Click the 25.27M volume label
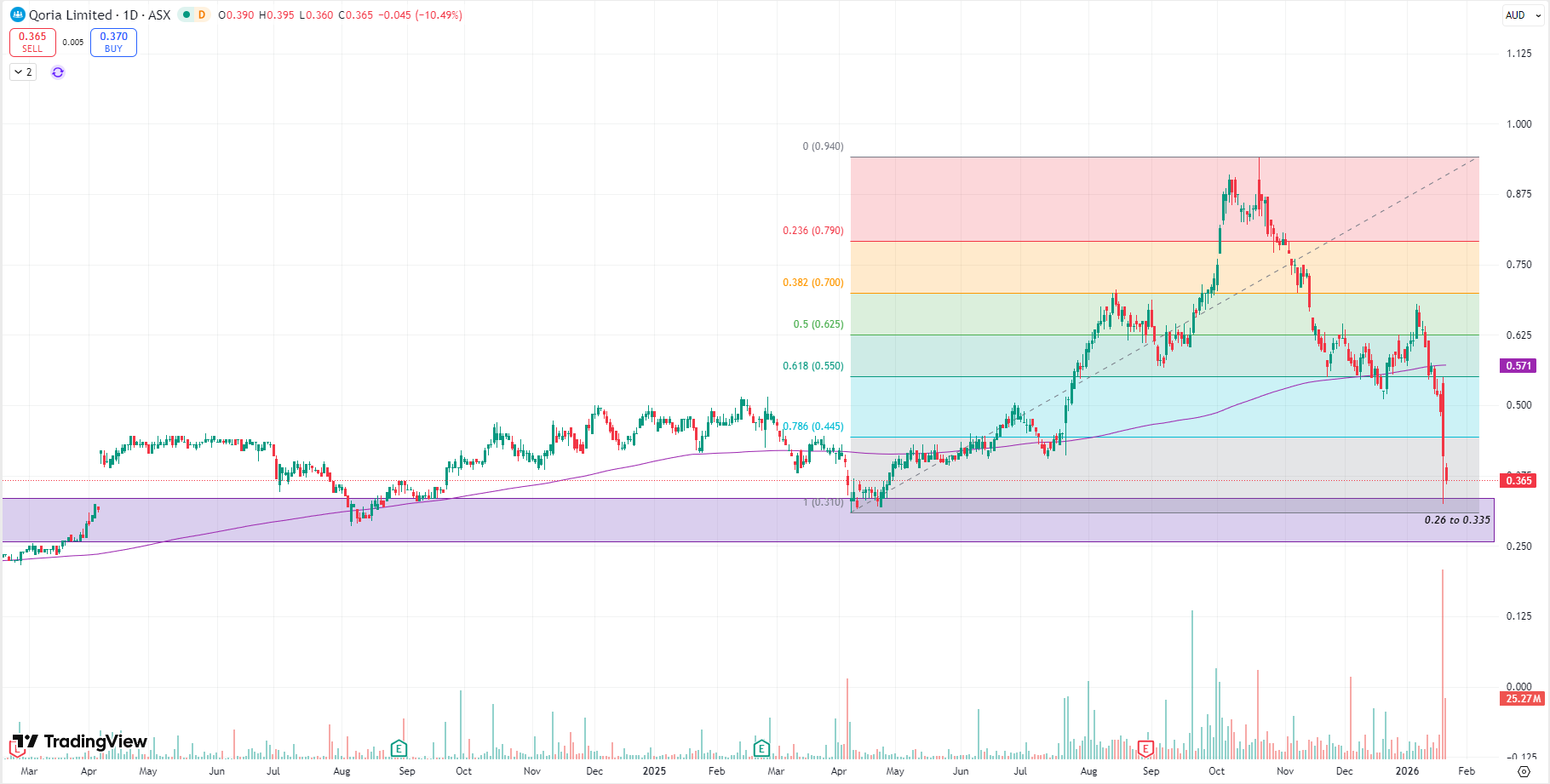The width and height of the screenshot is (1550, 784). click(x=1523, y=699)
